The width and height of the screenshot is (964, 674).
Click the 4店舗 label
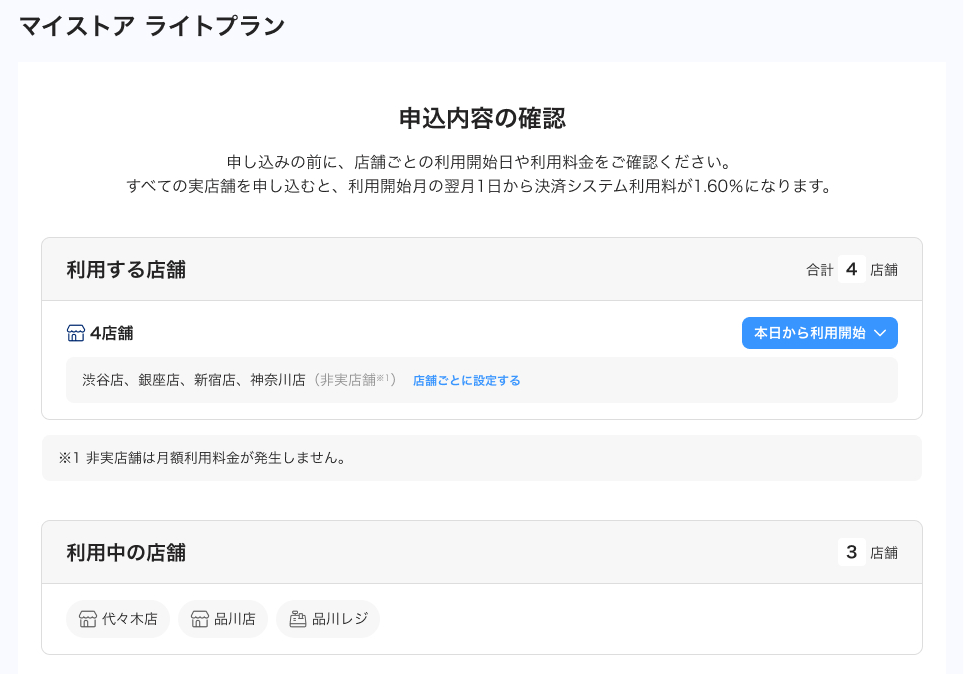(111, 333)
